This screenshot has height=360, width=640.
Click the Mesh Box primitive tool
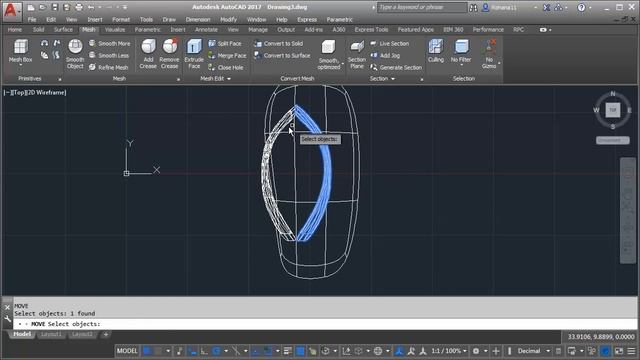point(20,51)
